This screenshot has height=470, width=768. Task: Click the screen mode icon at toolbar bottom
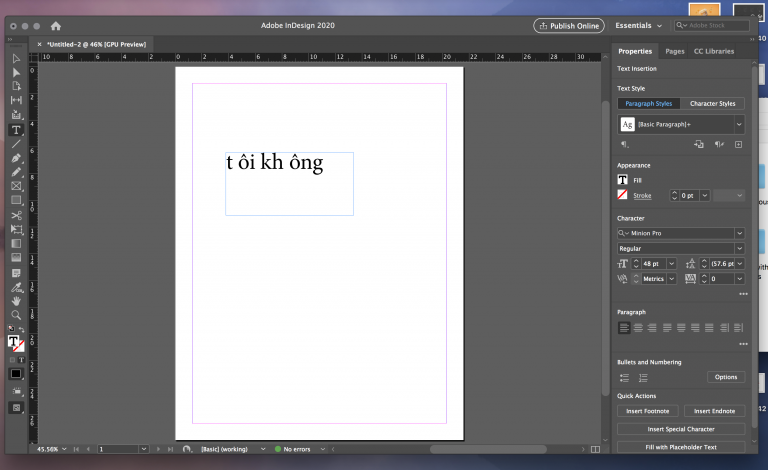[x=16, y=408]
